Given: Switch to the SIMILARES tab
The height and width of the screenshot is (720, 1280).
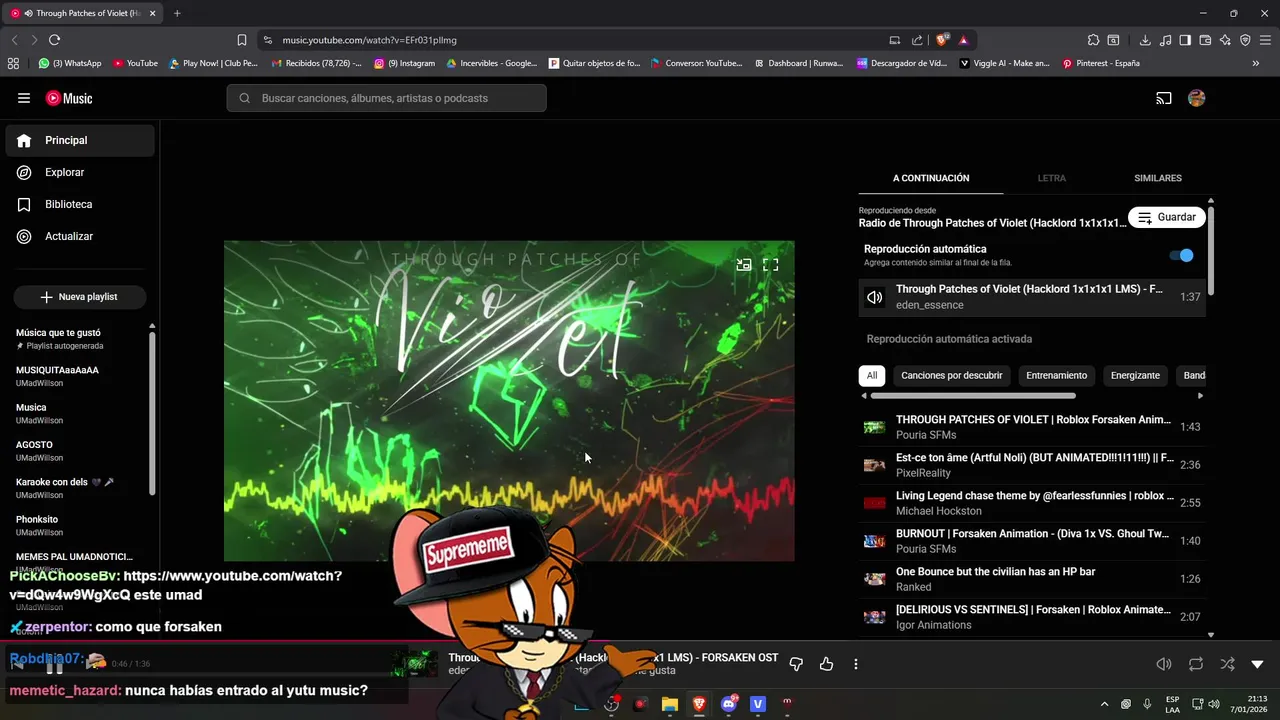Looking at the screenshot, I should click(x=1158, y=178).
